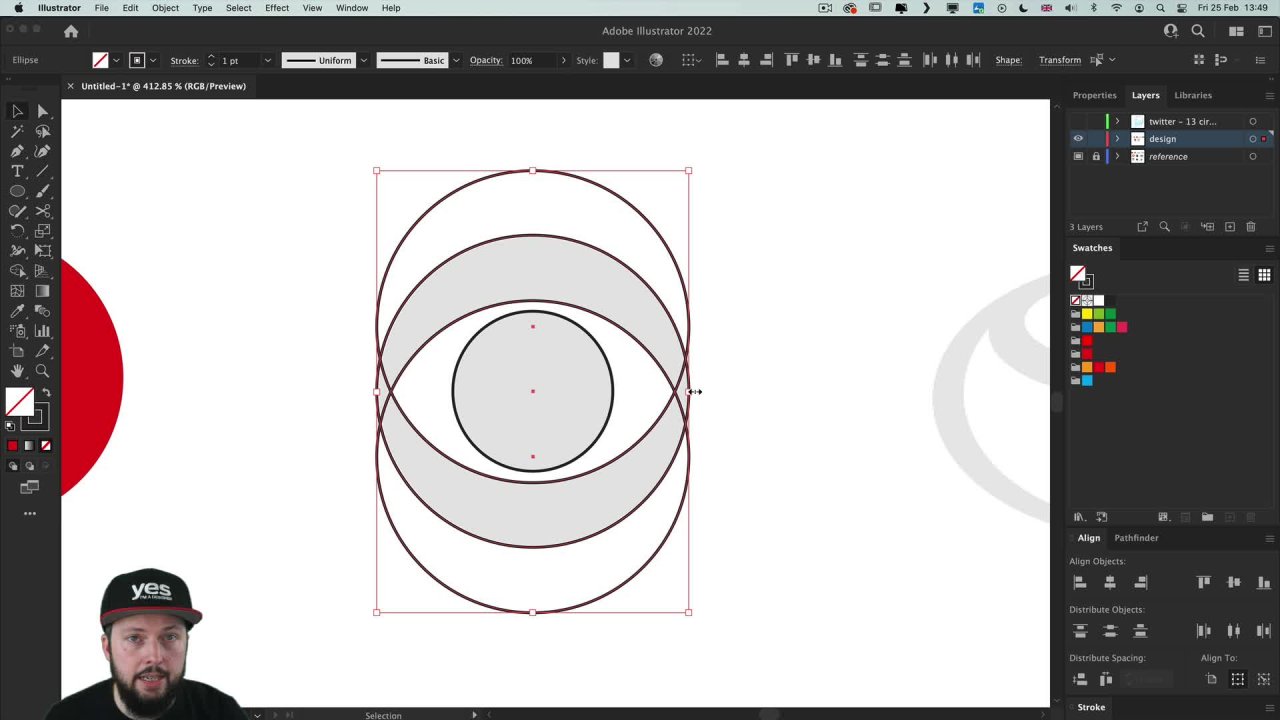Click the Opacity label in control bar

(x=486, y=60)
